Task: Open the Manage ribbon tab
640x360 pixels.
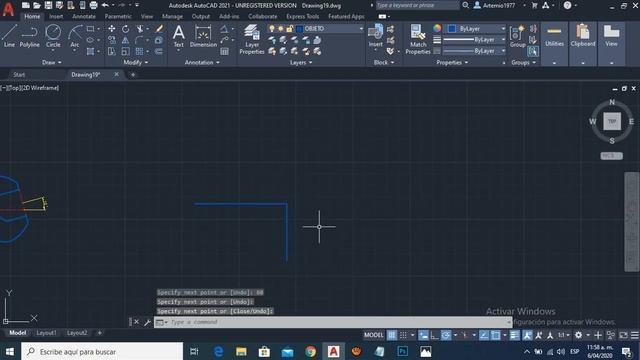Action: pos(172,16)
